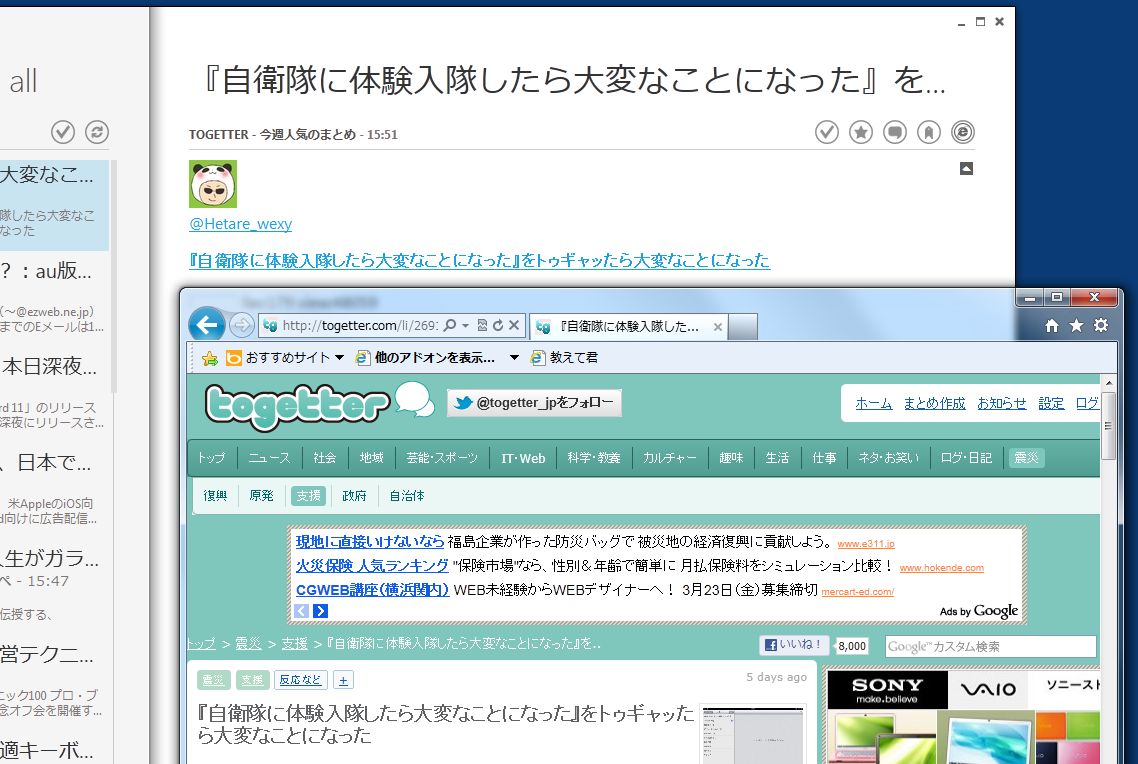Click the 反応など tag
1138x764 pixels.
click(300, 680)
